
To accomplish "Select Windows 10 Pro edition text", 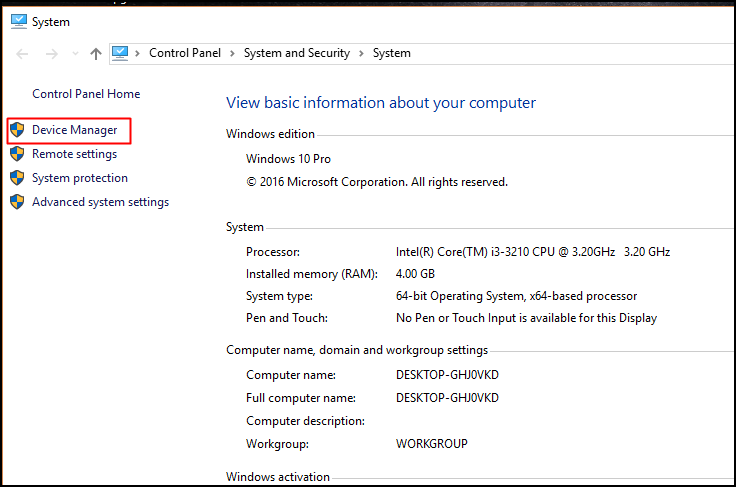I will pos(288,159).
